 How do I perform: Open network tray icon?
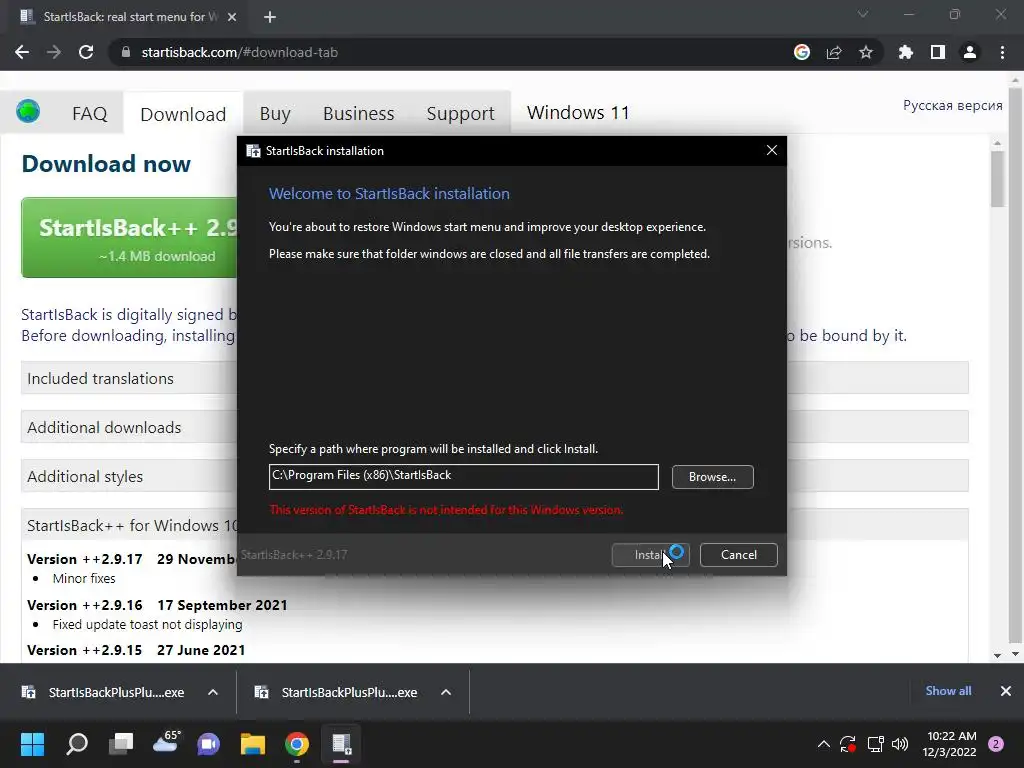(x=875, y=744)
